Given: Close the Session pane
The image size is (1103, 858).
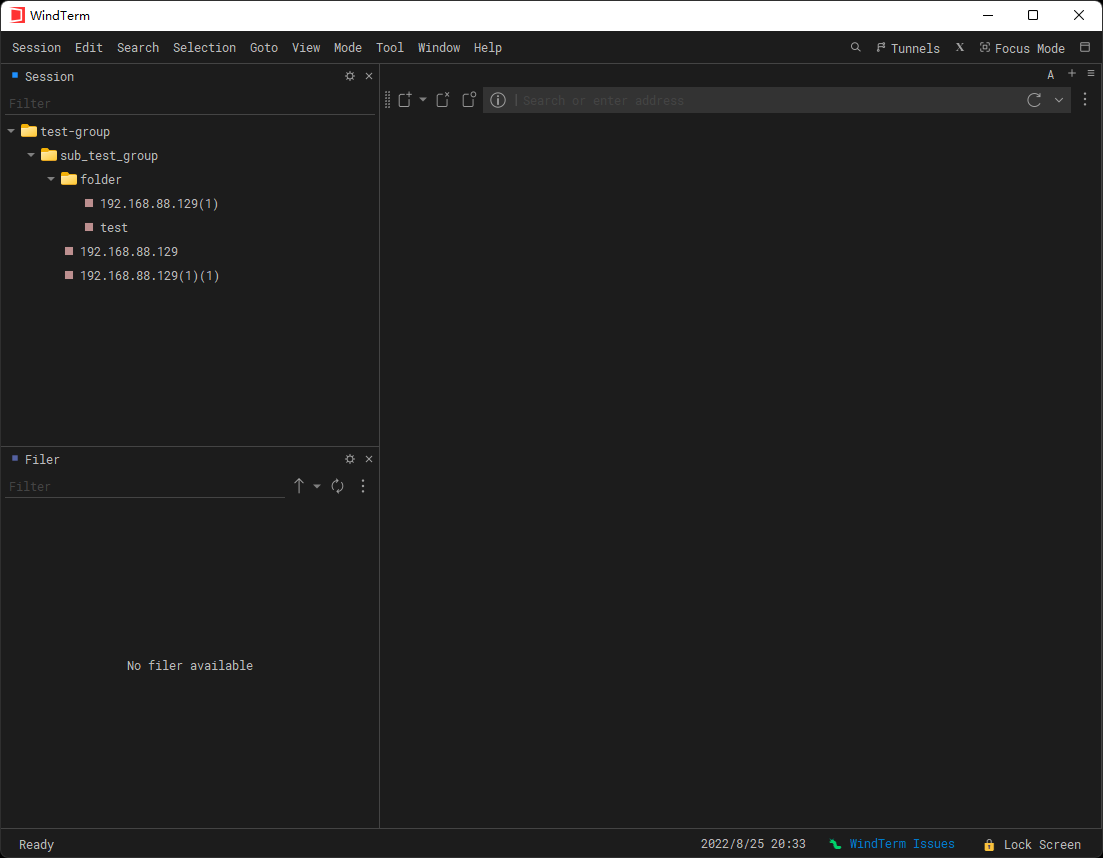Looking at the screenshot, I should 369,76.
